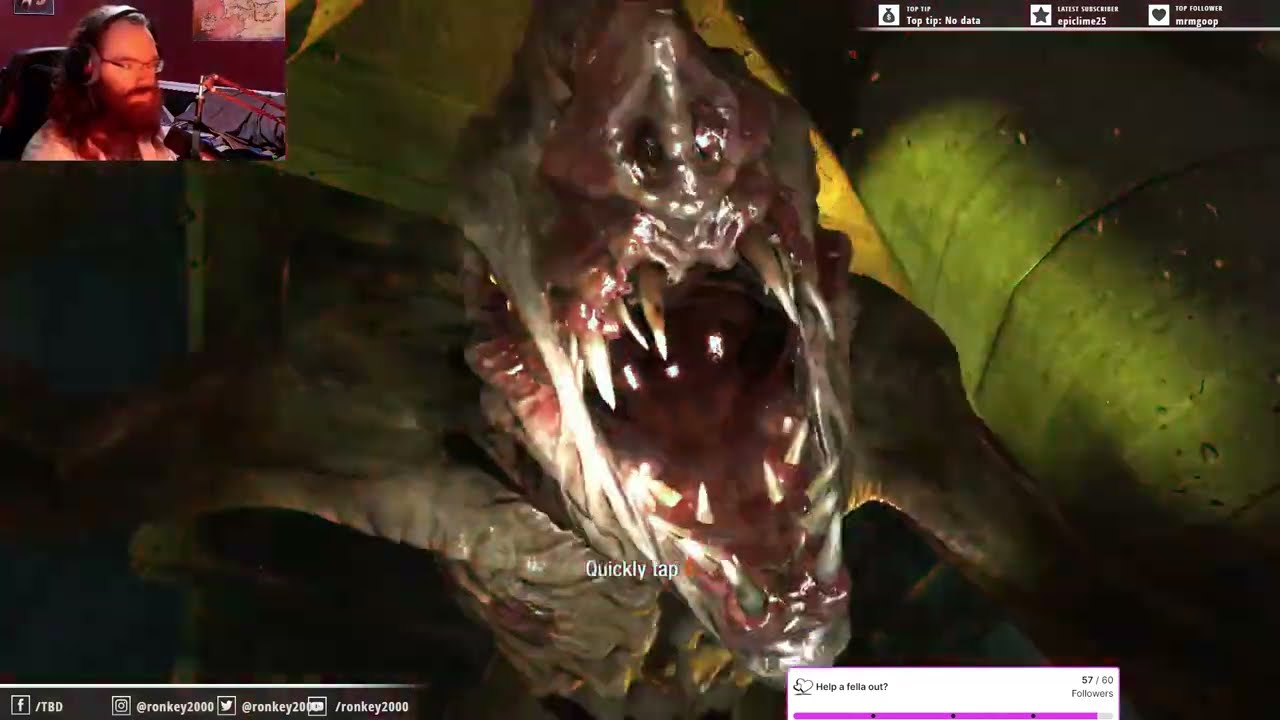The height and width of the screenshot is (720, 1280).
Task: Click the top follower name mrmgoop
Action: 1197,21
